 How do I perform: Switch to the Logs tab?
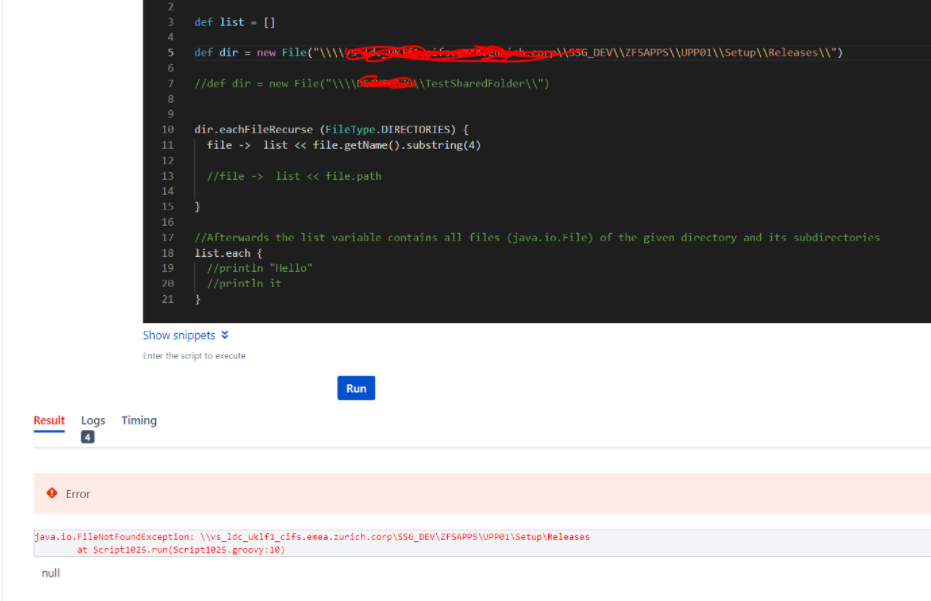[x=92, y=420]
